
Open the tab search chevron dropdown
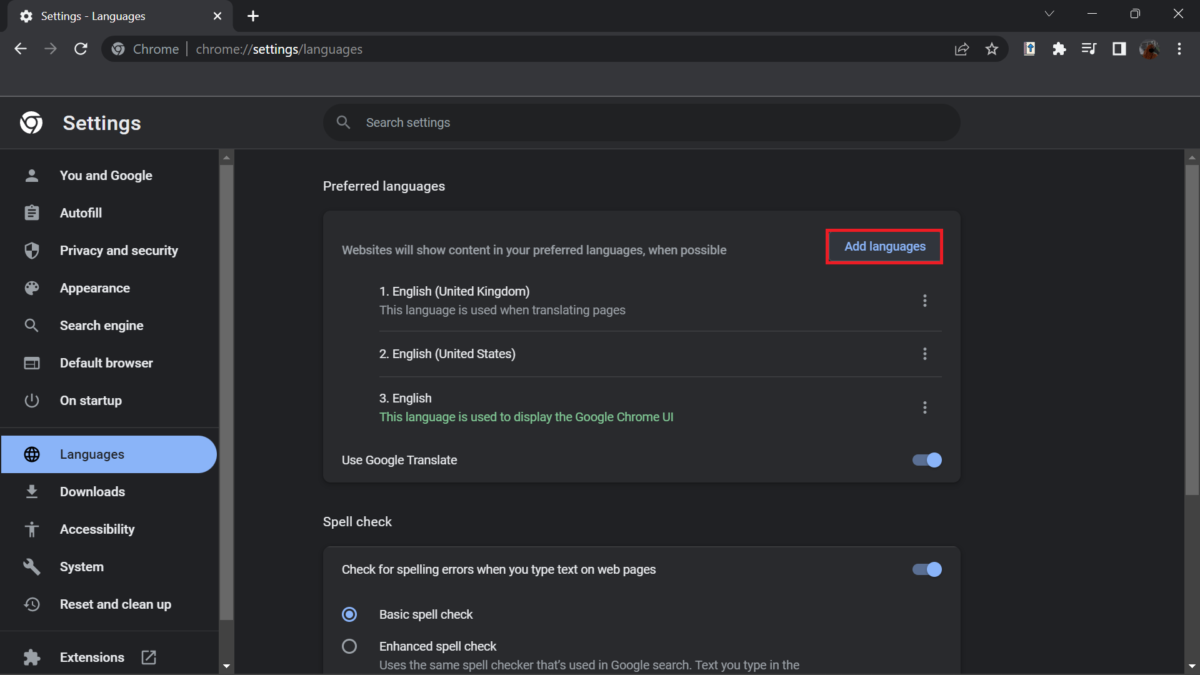tap(1049, 15)
